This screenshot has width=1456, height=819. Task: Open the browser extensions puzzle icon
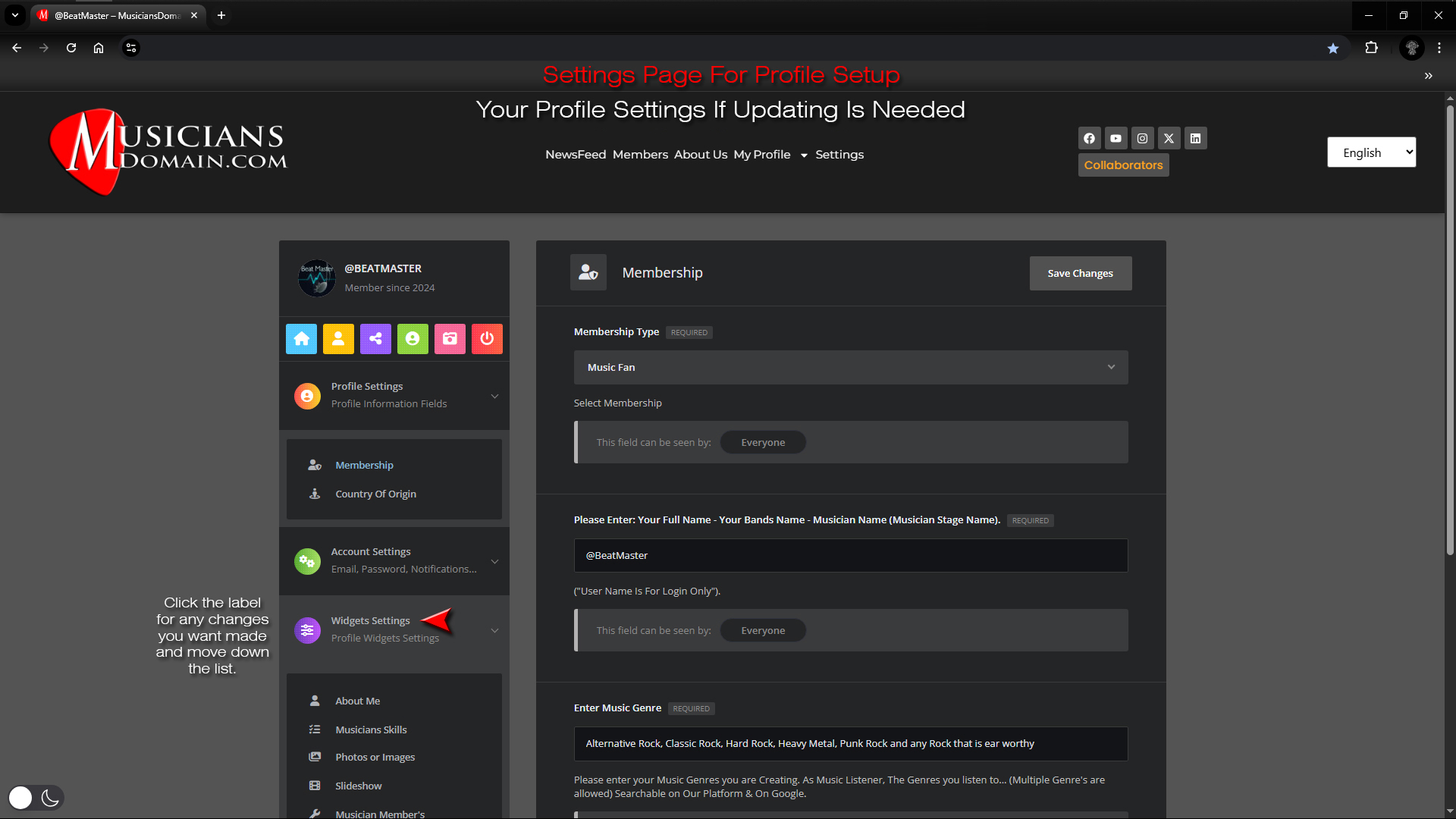tap(1371, 48)
